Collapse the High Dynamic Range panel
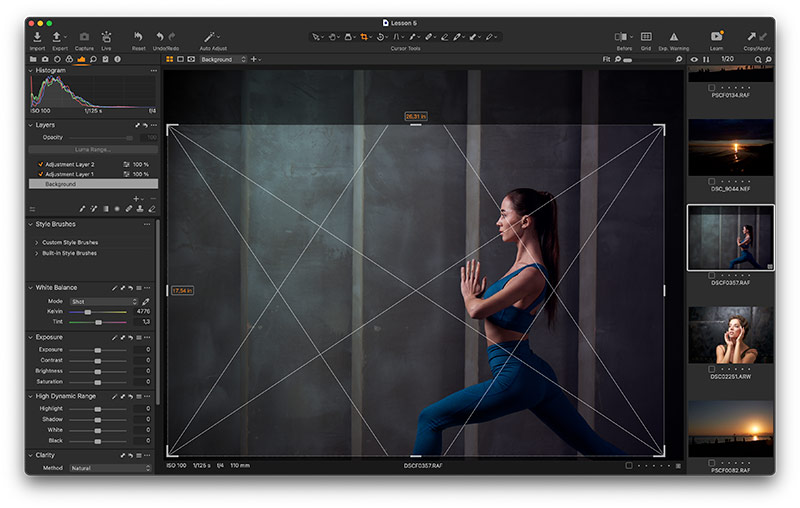 [31, 396]
